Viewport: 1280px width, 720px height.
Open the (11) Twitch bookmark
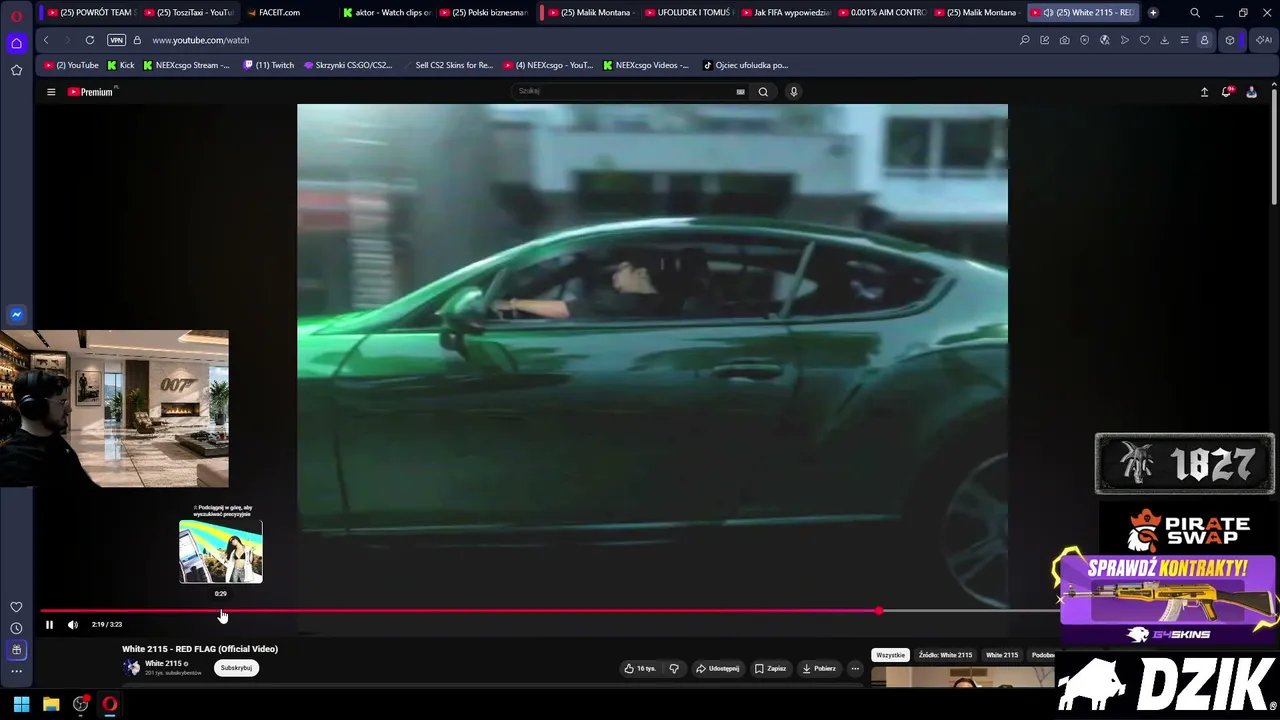[269, 65]
